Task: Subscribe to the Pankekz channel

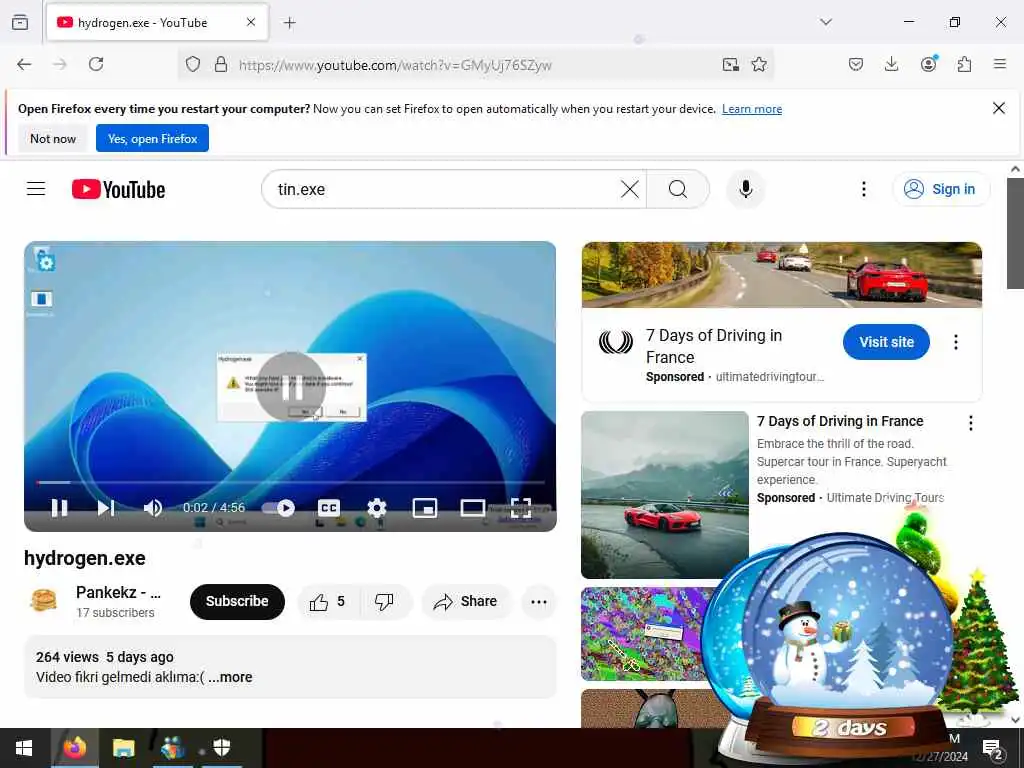Action: tap(237, 601)
